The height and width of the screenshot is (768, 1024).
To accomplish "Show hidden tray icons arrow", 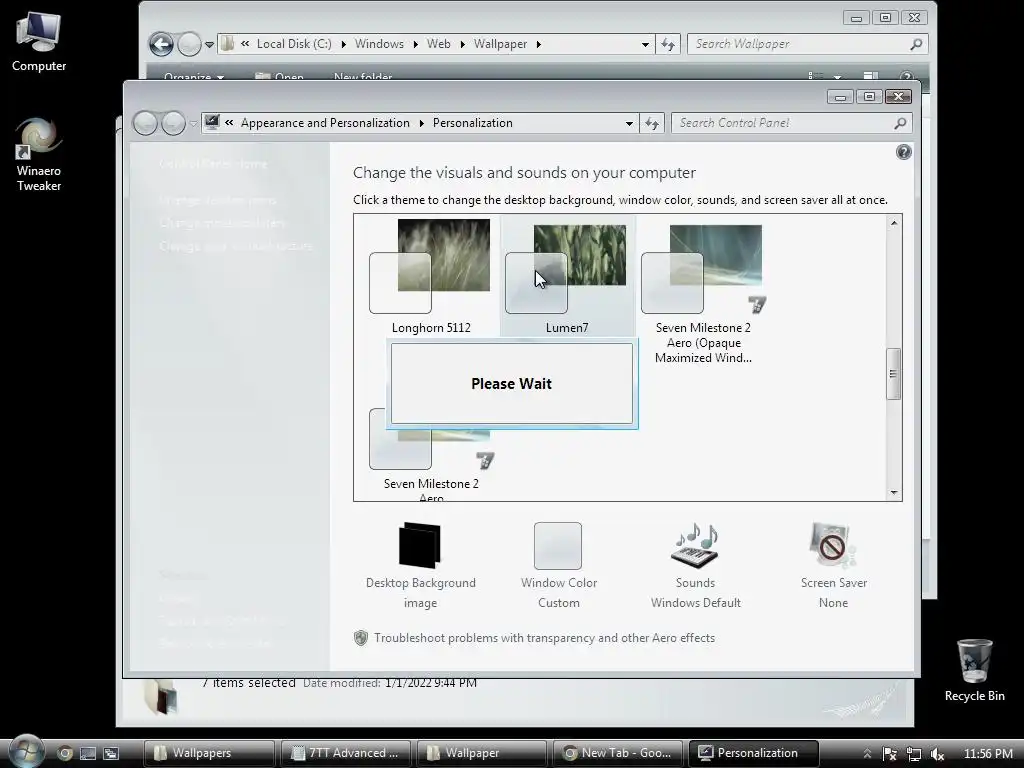I will [x=867, y=754].
